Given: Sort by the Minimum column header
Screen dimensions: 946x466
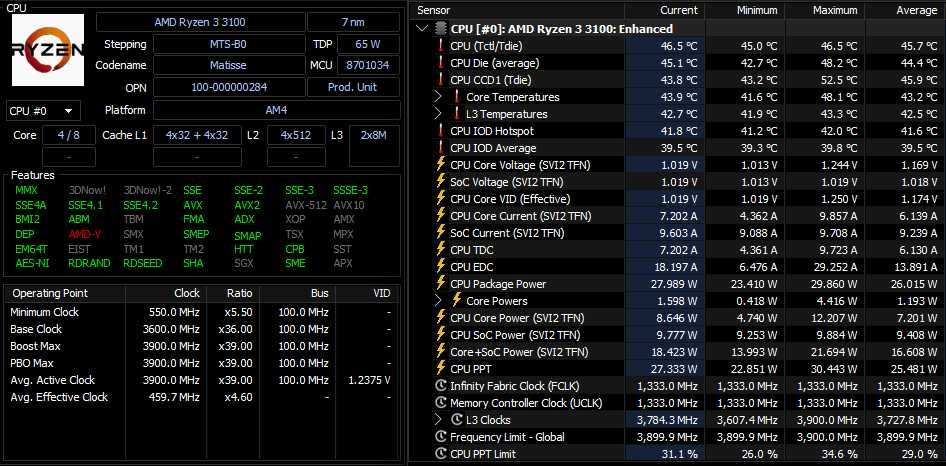Looking at the screenshot, I should [x=745, y=10].
